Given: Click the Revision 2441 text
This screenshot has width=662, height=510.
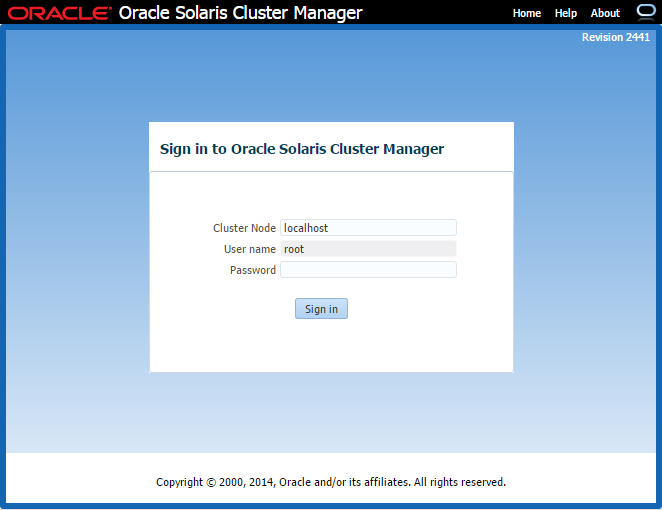Looking at the screenshot, I should (616, 37).
